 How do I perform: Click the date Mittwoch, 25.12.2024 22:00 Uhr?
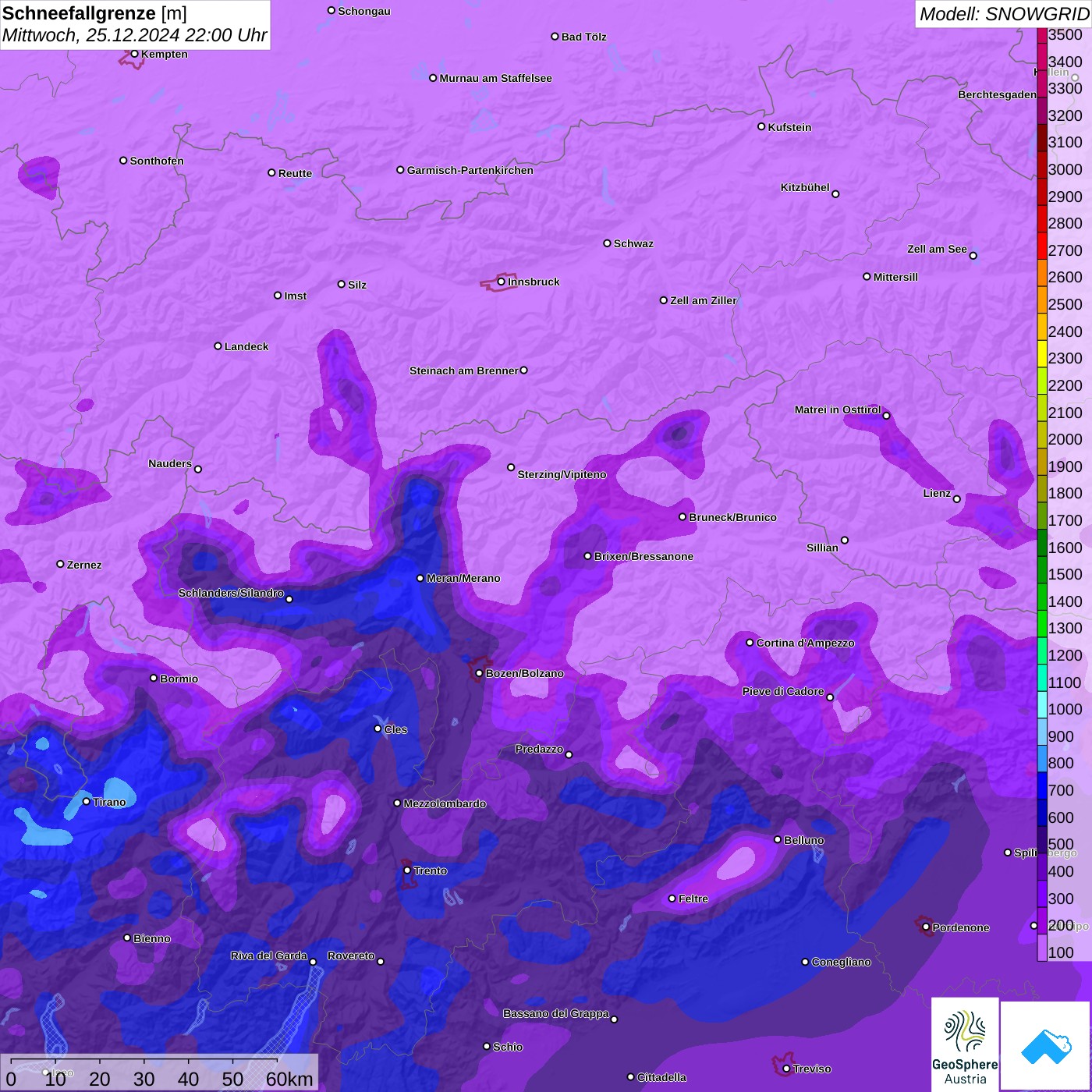click(x=134, y=35)
